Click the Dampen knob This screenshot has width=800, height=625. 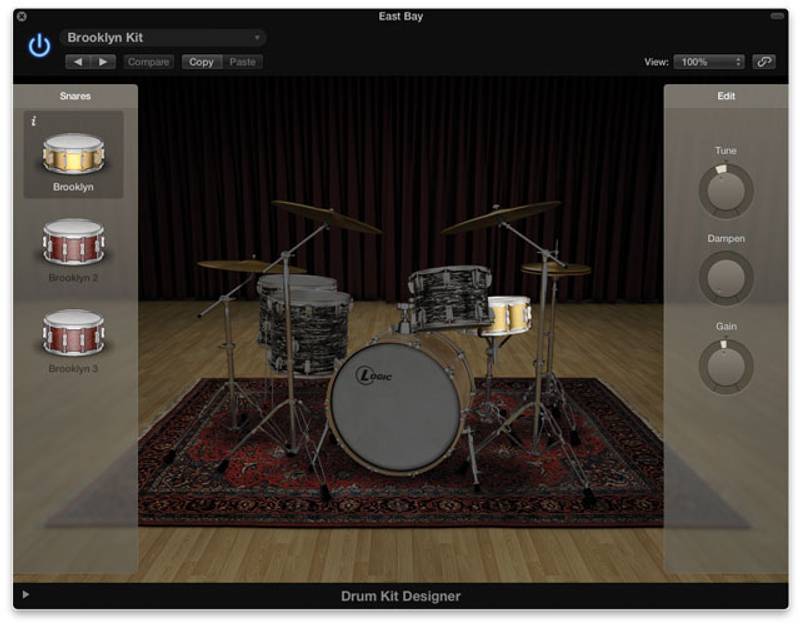tap(725, 278)
